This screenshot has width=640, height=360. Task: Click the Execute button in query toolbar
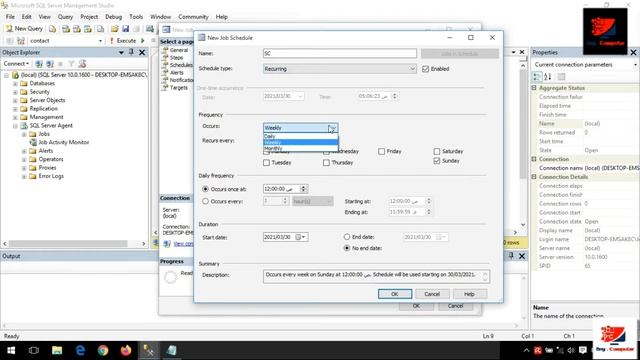(x=123, y=41)
